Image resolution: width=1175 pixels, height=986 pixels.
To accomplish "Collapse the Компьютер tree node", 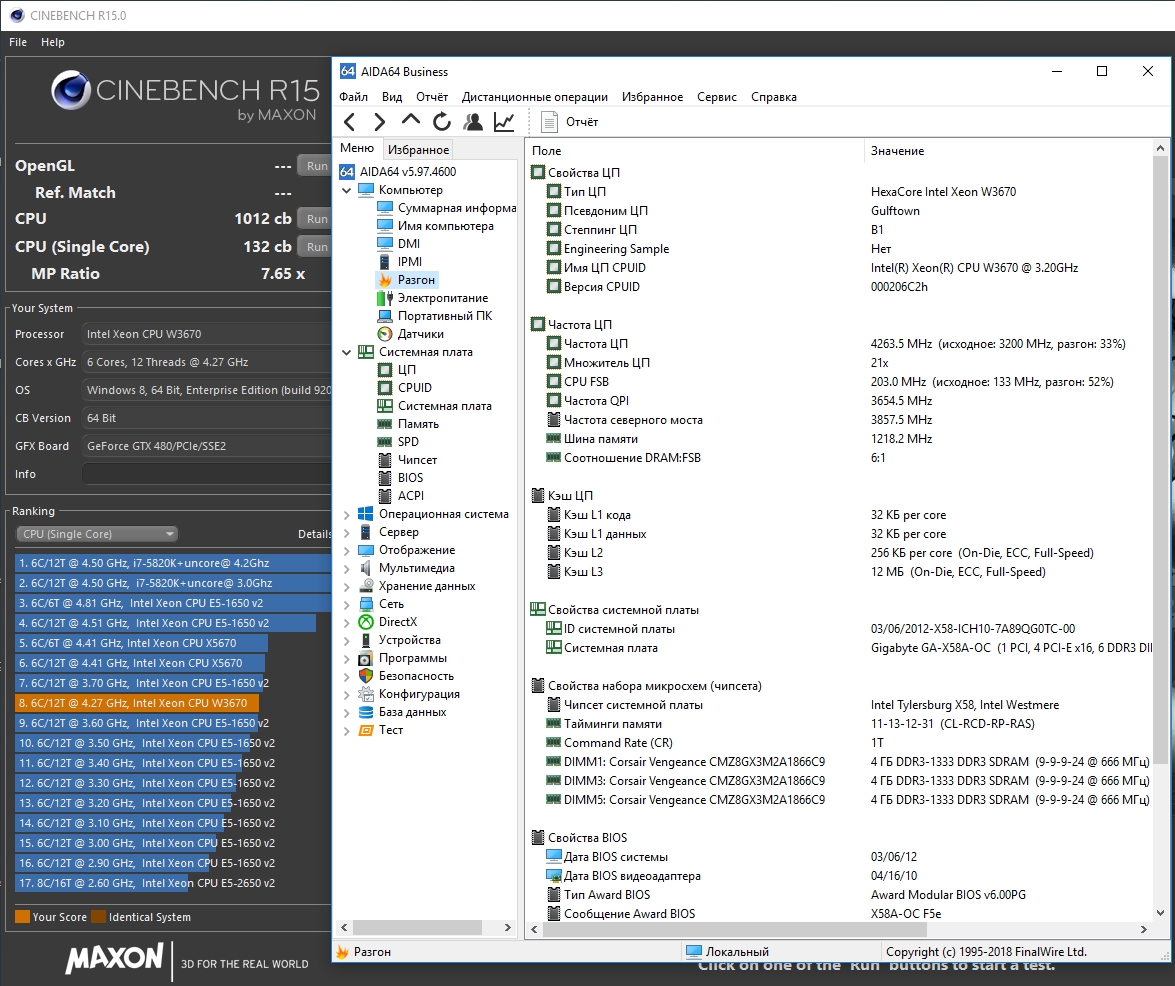I will (x=346, y=190).
